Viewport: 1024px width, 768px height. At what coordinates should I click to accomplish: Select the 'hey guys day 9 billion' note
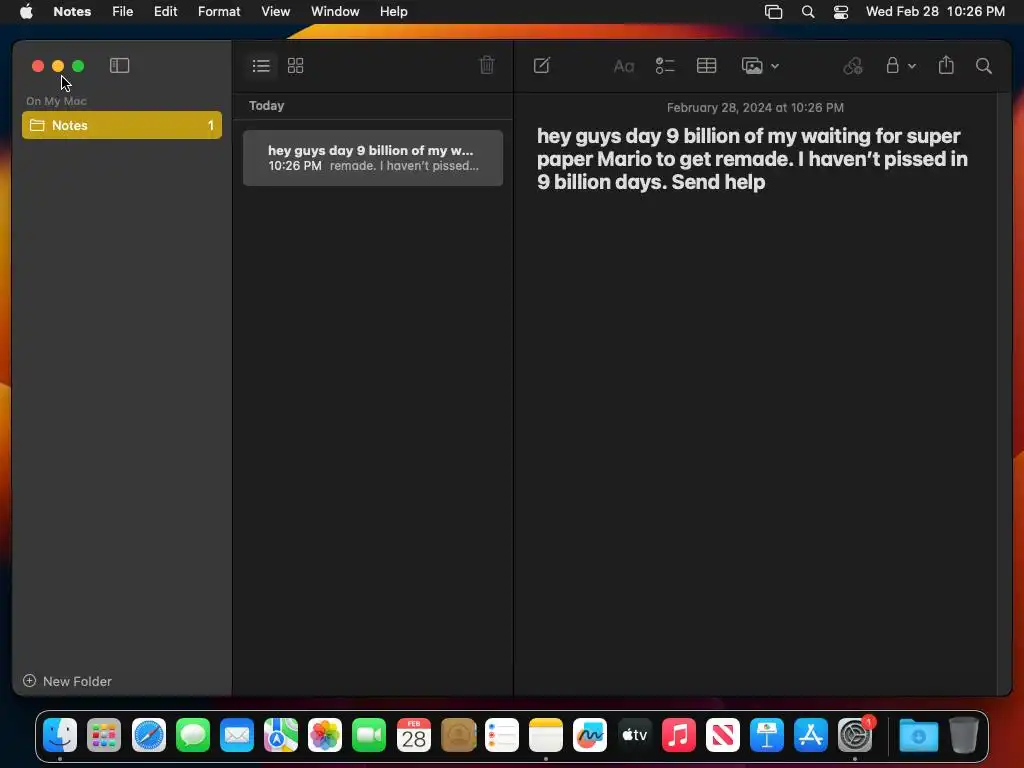click(x=373, y=158)
